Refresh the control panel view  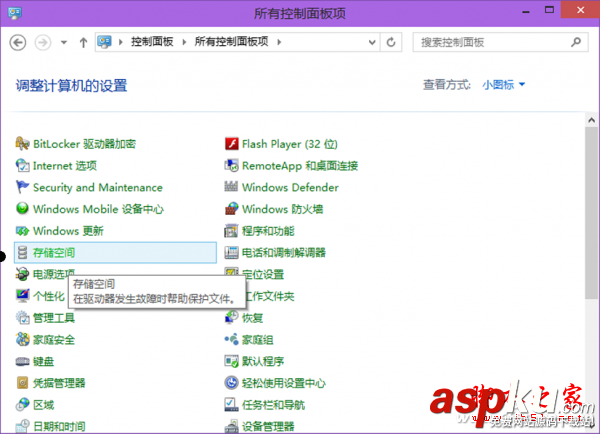tap(391, 42)
